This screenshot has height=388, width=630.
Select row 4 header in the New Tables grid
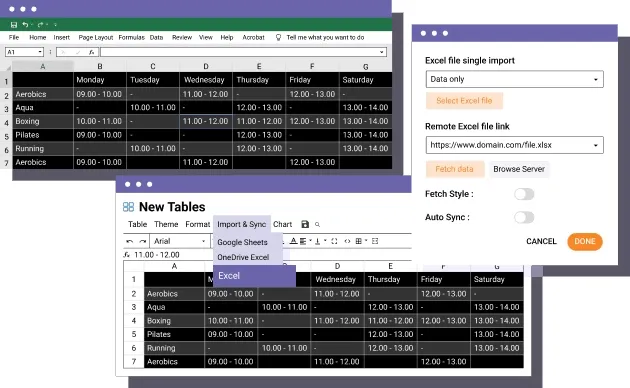pyautogui.click(x=134, y=321)
